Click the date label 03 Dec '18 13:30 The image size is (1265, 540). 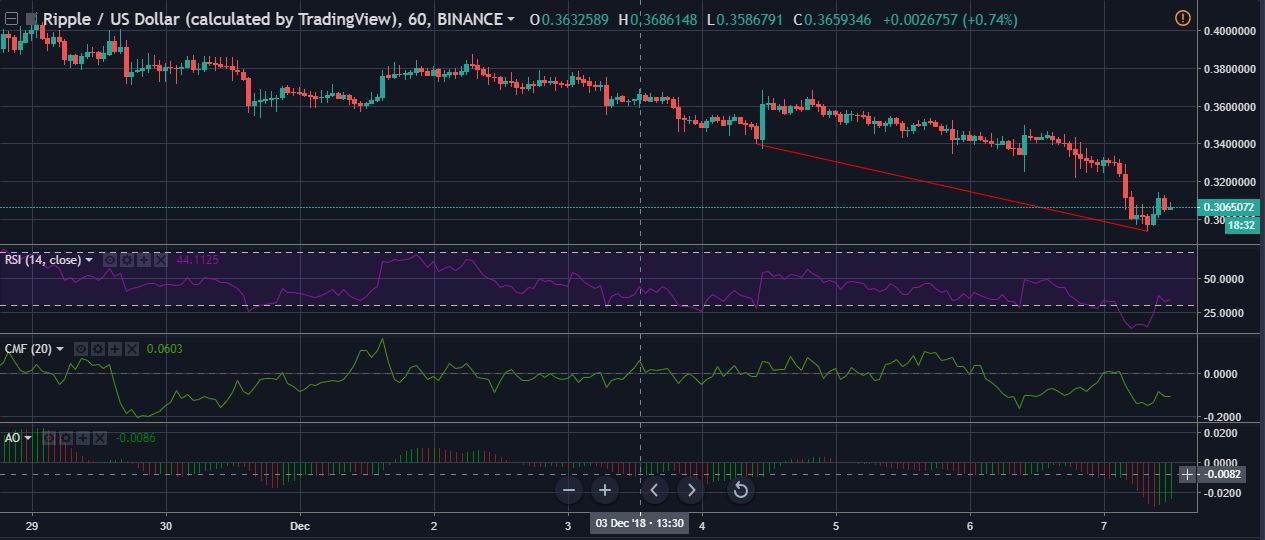pyautogui.click(x=639, y=524)
